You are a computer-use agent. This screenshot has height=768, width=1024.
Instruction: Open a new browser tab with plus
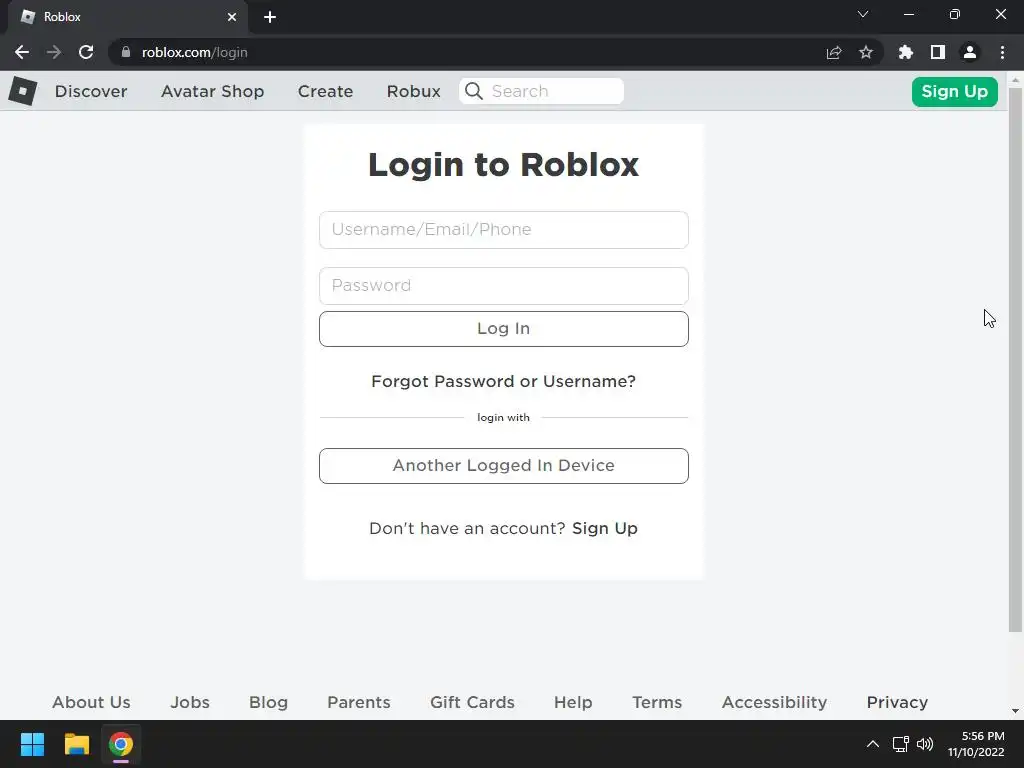pyautogui.click(x=270, y=17)
